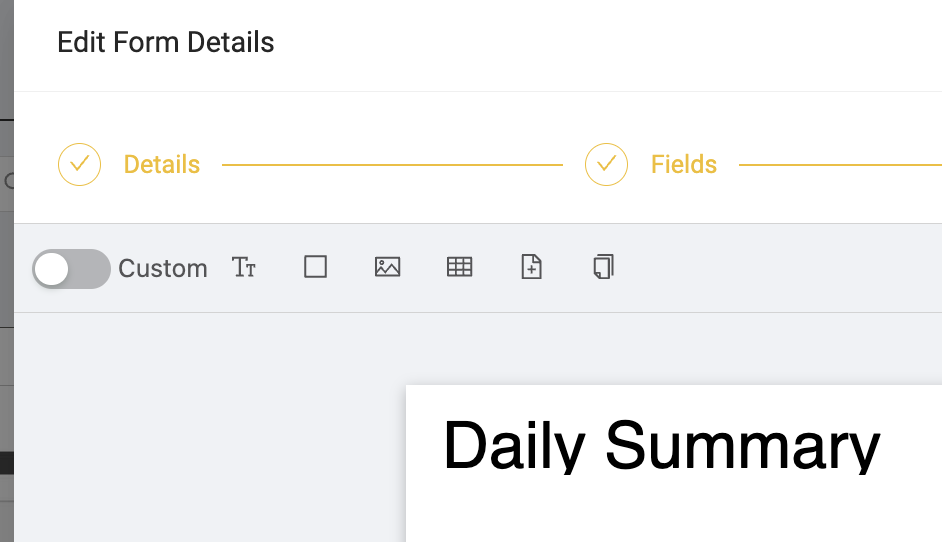Insert a table using the grid icon
The width and height of the screenshot is (942, 542).
click(x=460, y=267)
